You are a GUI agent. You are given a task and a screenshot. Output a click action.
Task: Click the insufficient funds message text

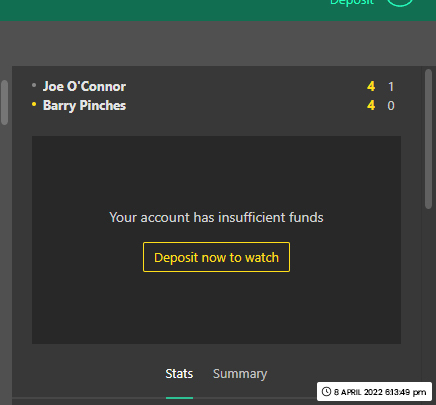pyautogui.click(x=216, y=217)
